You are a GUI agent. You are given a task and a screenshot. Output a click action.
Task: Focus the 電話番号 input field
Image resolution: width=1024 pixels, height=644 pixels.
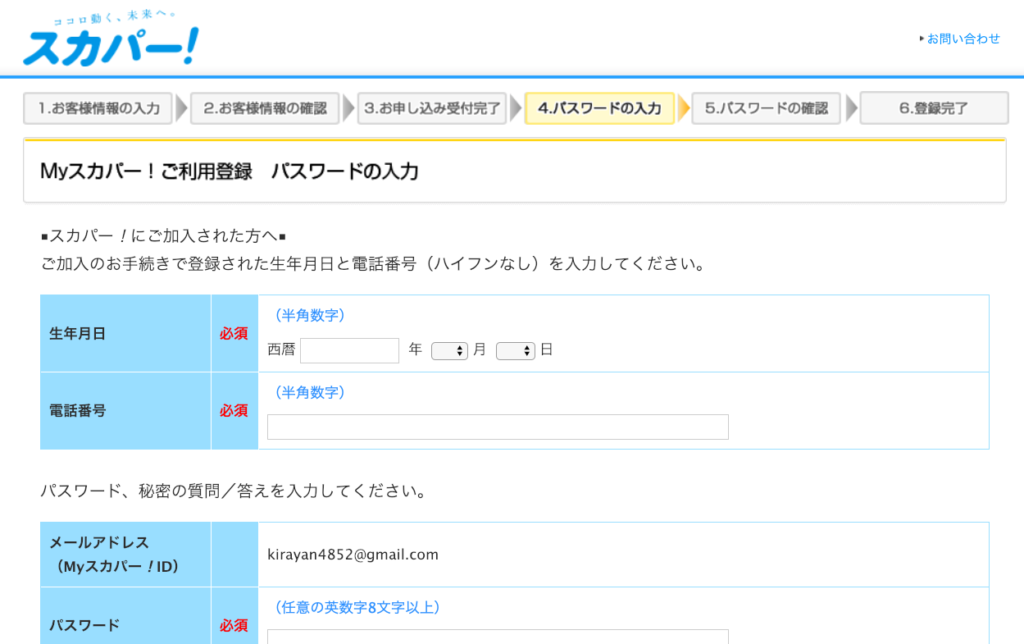tap(498, 427)
